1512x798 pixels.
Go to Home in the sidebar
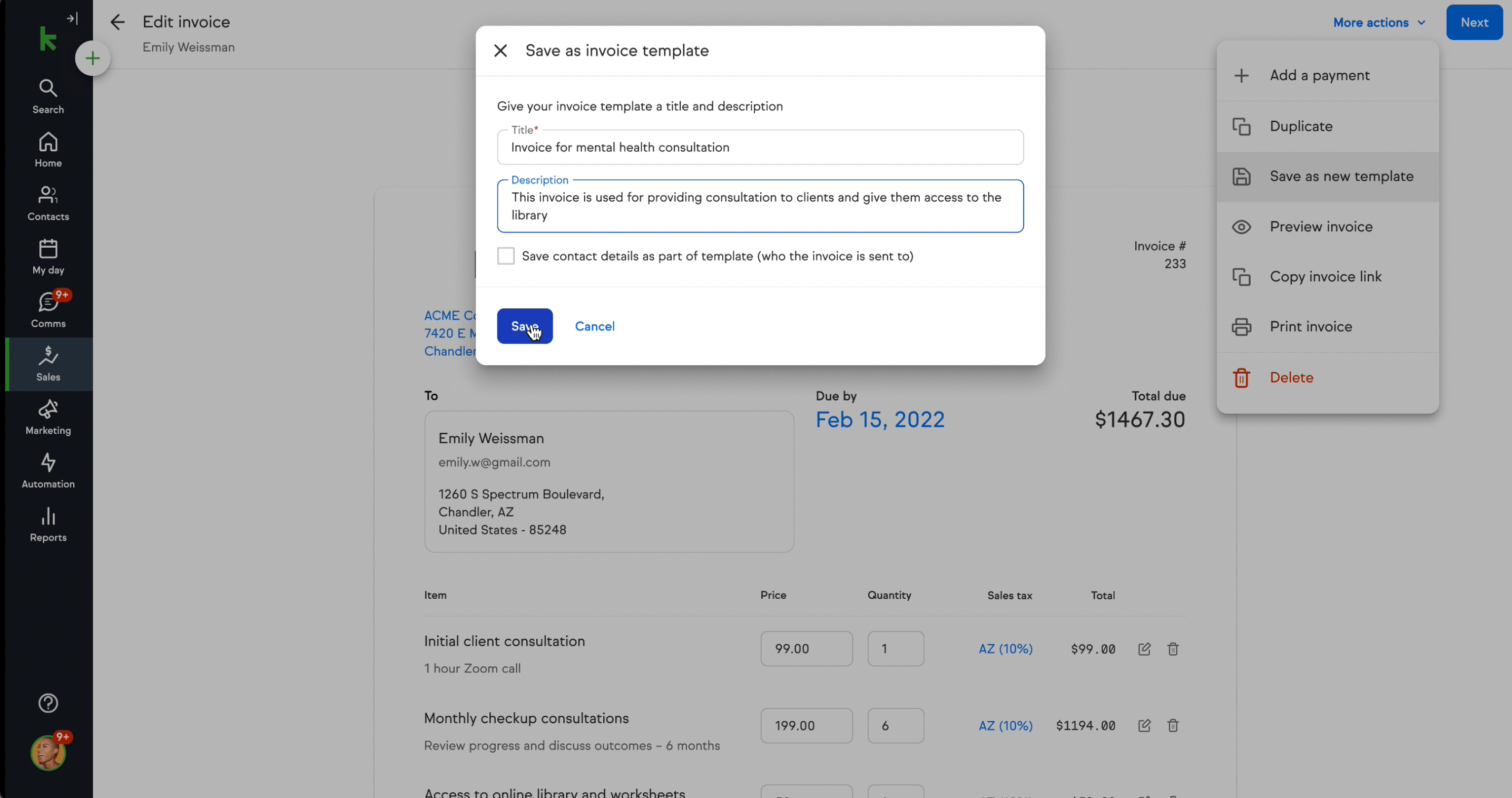[x=48, y=150]
